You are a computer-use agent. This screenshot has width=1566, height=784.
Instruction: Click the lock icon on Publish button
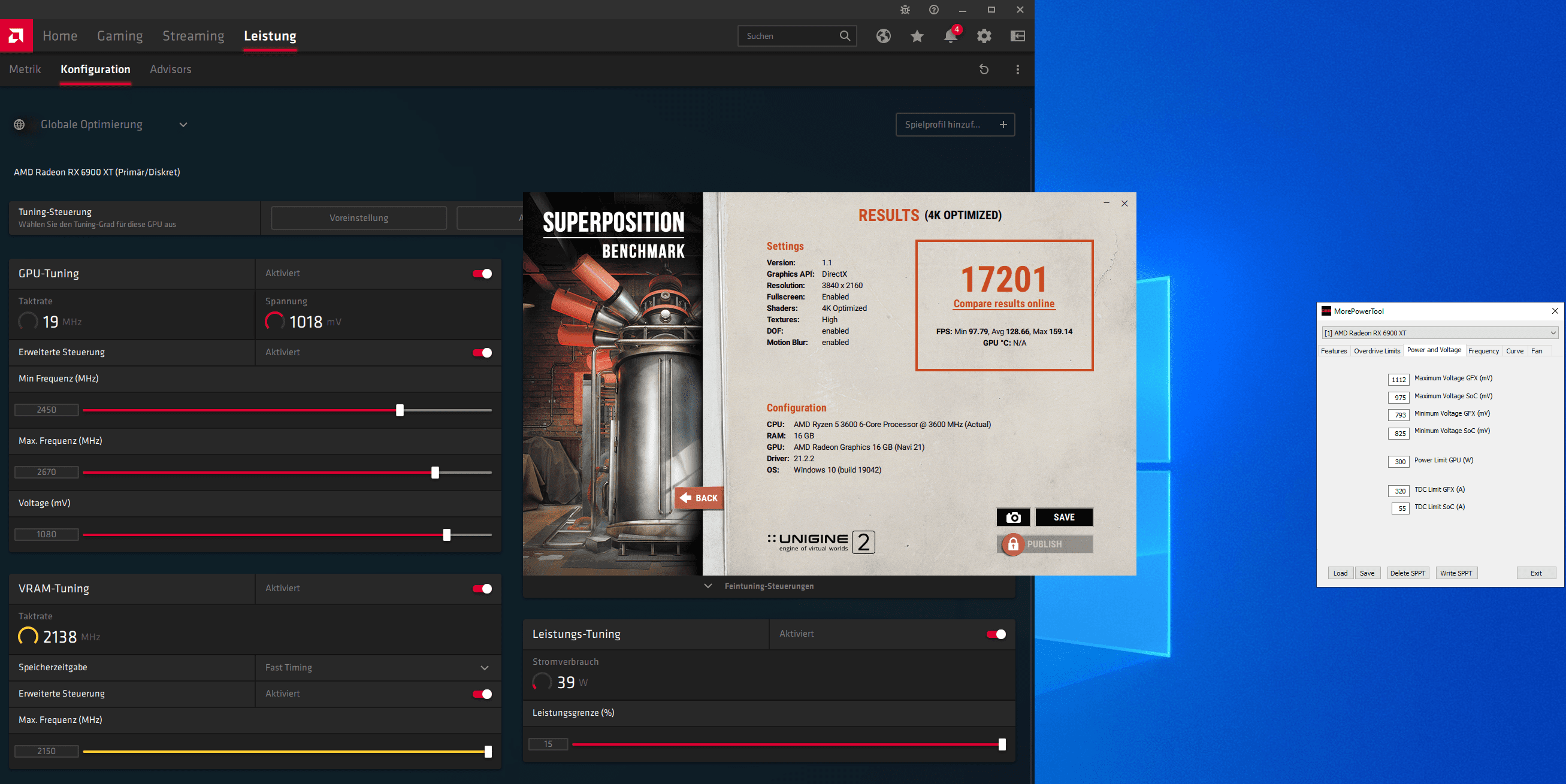pyautogui.click(x=1013, y=544)
